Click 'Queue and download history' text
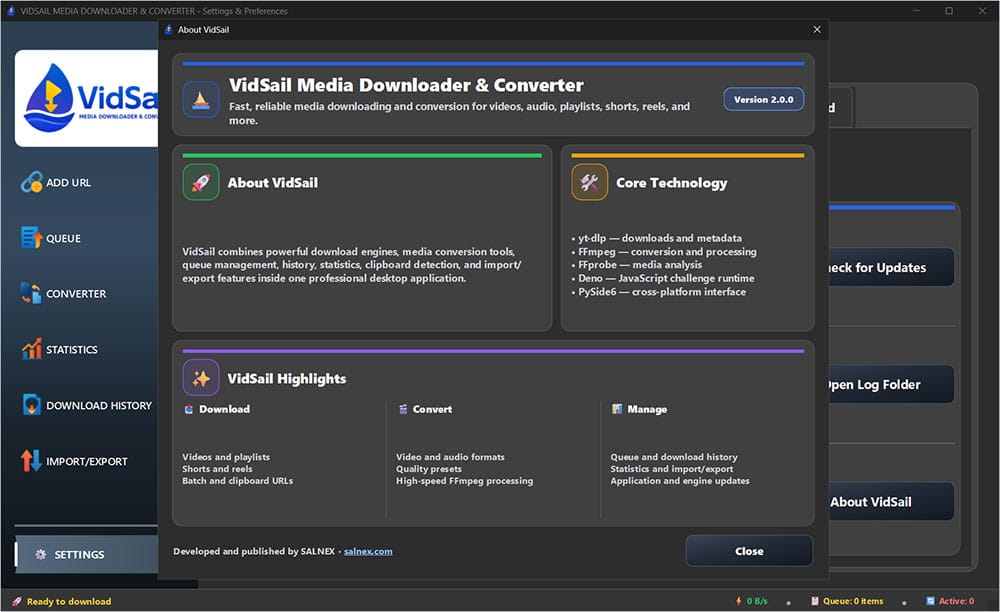The image size is (1000, 612). [673, 456]
